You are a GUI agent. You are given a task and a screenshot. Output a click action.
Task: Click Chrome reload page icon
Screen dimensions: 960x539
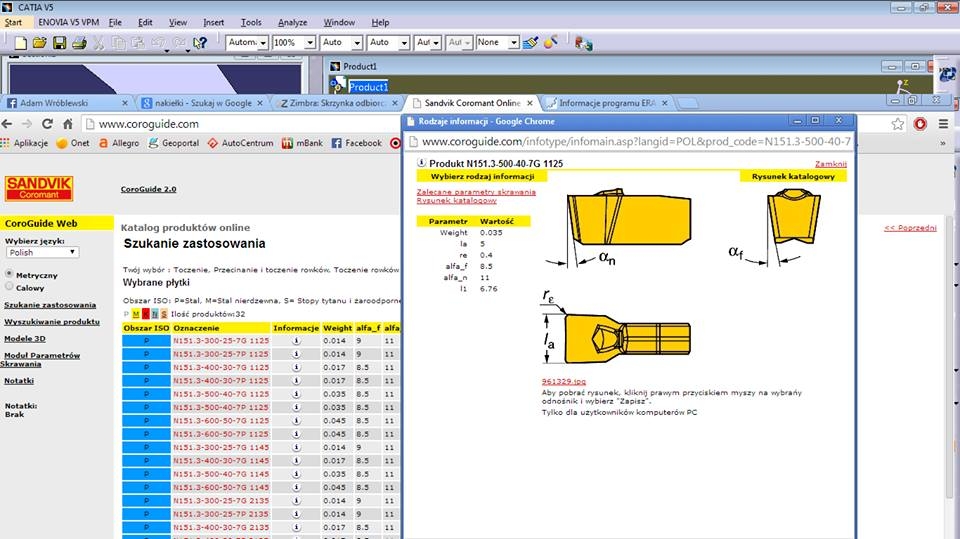pyautogui.click(x=47, y=124)
